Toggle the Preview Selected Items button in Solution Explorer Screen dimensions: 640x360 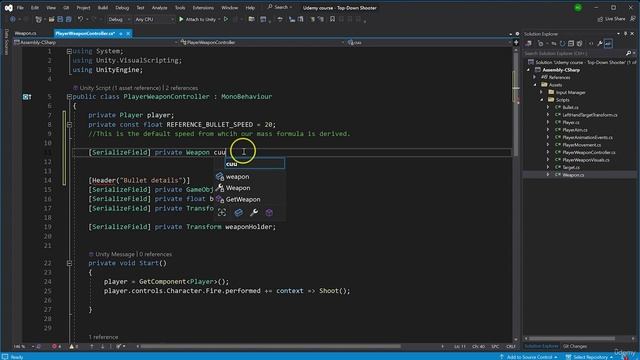pos(608,44)
